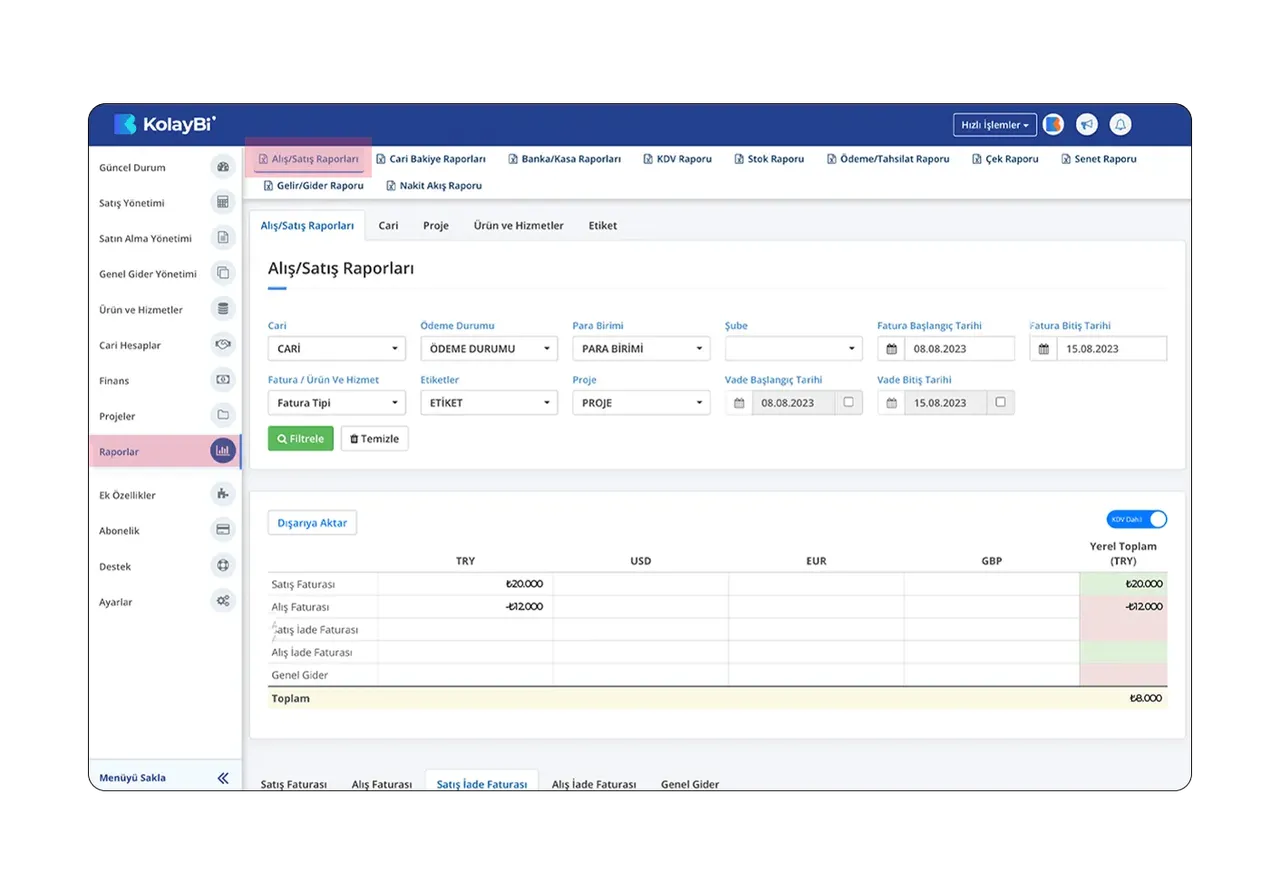This screenshot has height=870, width=1280.
Task: Open the CARİ dropdown
Action: click(337, 349)
